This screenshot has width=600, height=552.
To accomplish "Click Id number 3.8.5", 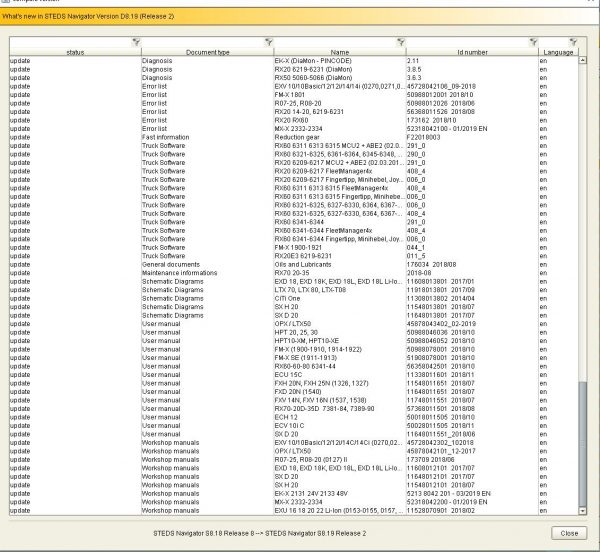I will [414, 69].
